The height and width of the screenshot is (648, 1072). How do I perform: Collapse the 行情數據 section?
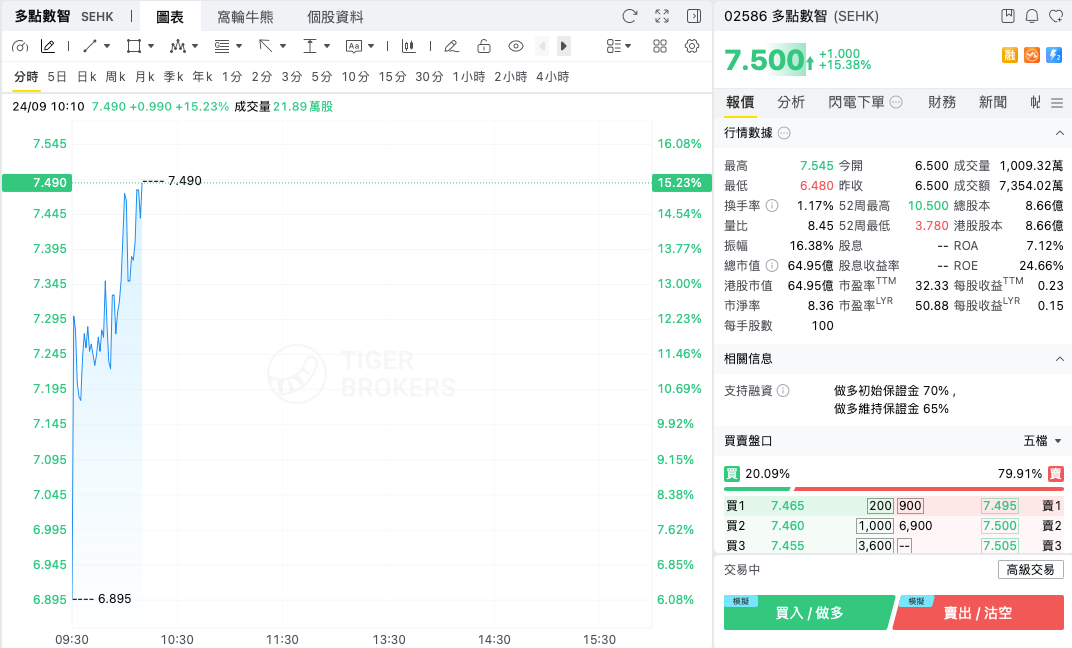pos(1059,133)
